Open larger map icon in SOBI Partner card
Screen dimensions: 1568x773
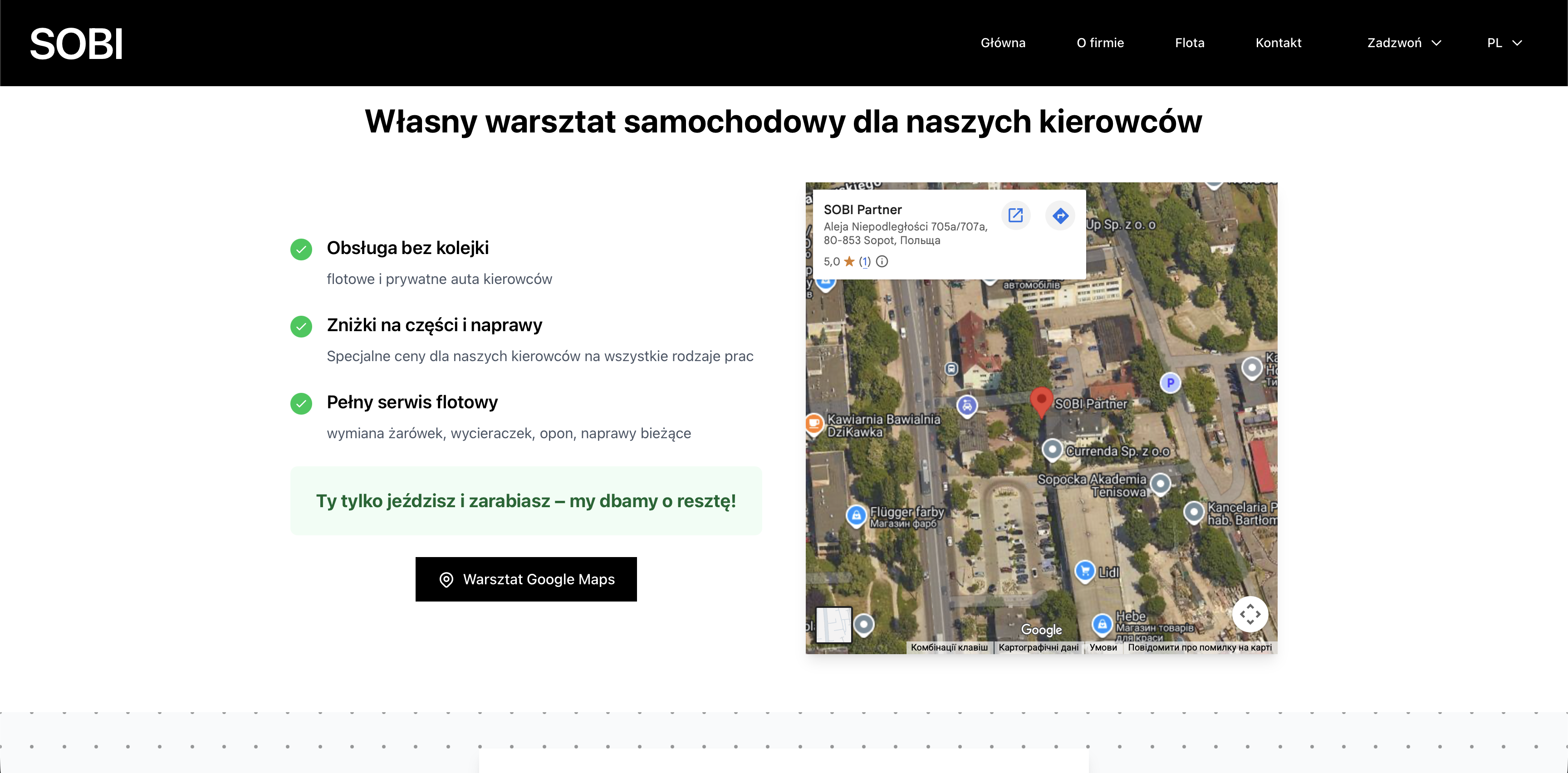pos(1015,215)
